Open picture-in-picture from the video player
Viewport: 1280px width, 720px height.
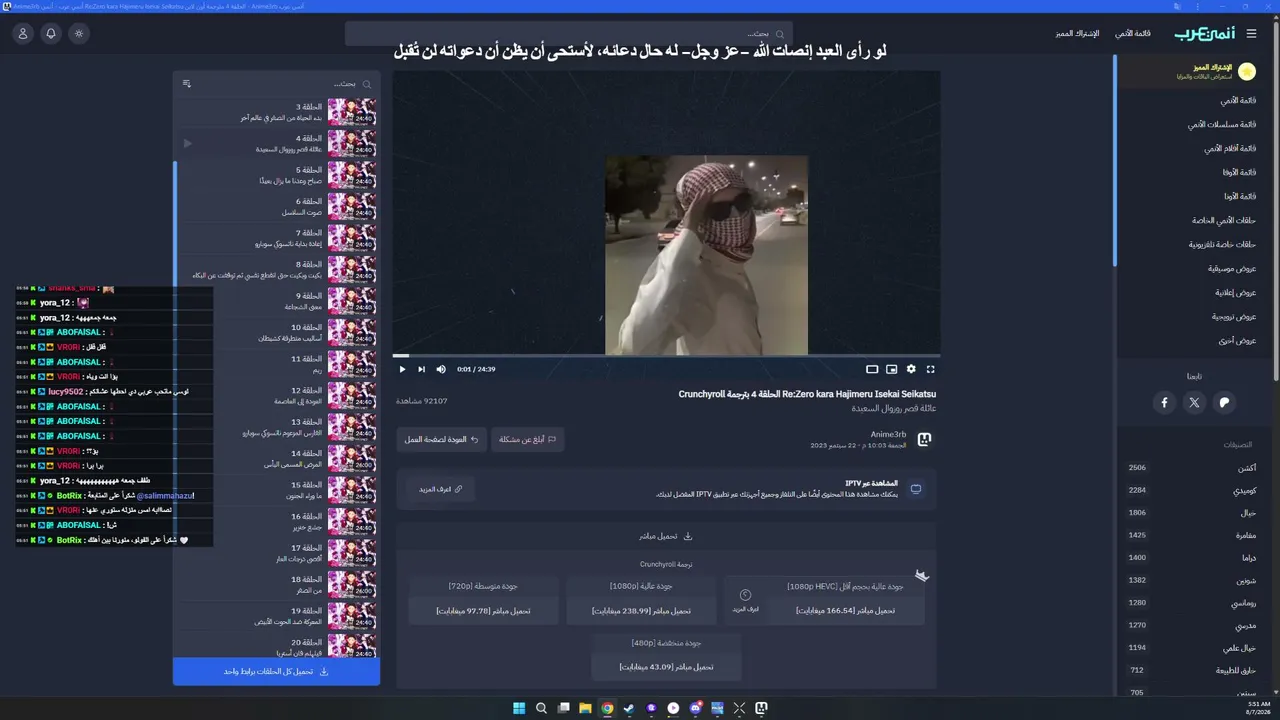[892, 369]
